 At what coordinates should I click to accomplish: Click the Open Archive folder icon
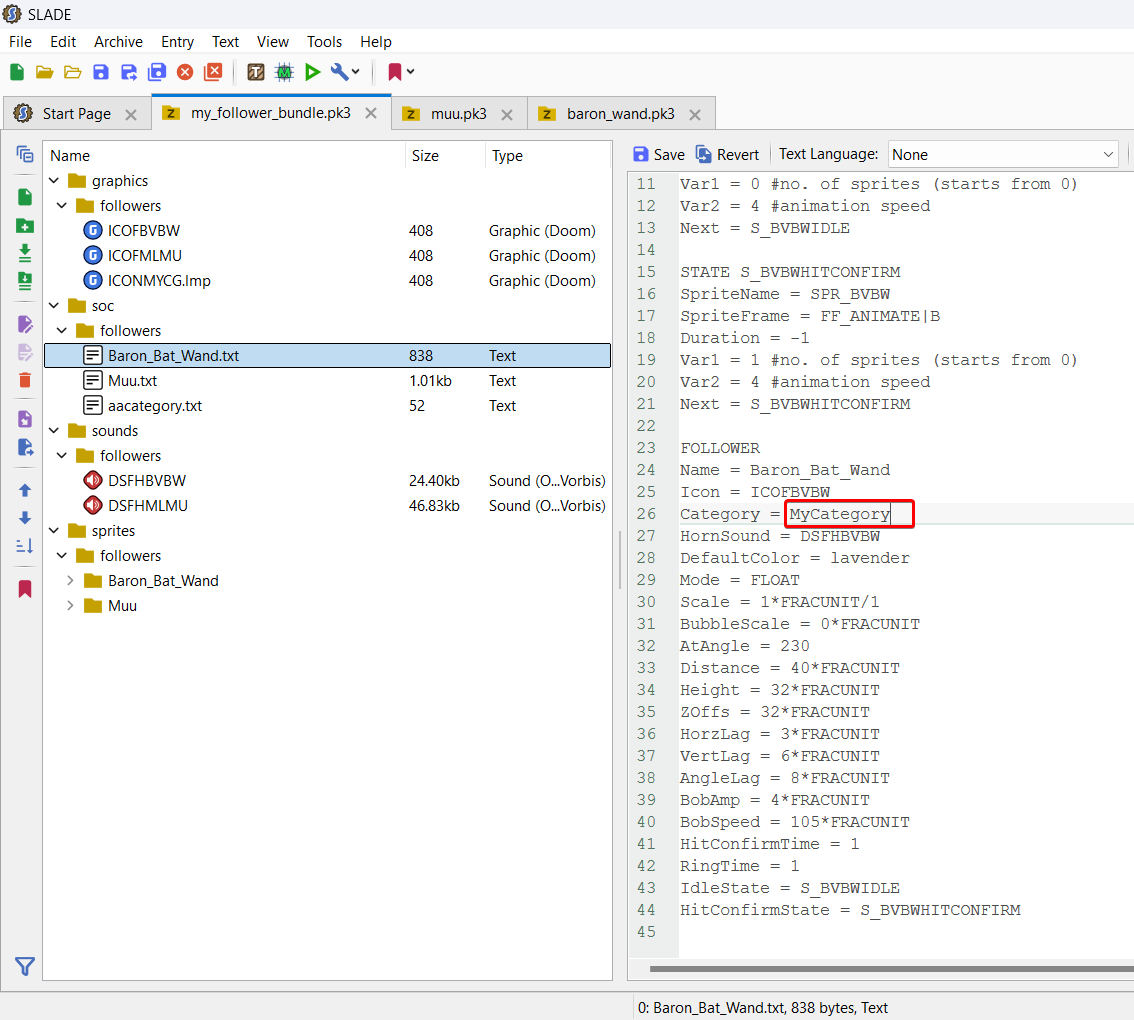45,72
